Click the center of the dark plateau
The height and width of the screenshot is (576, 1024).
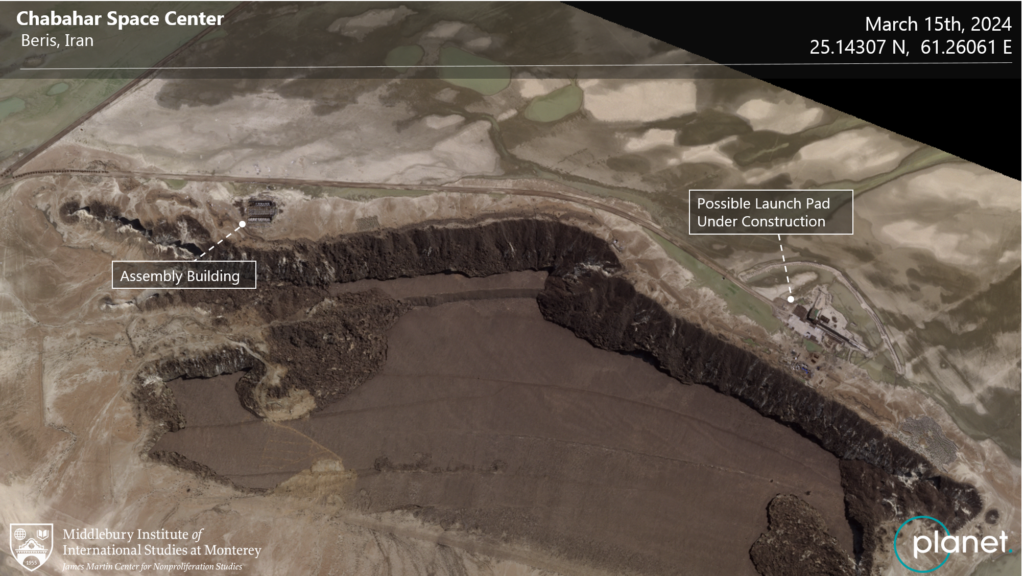click(520, 400)
